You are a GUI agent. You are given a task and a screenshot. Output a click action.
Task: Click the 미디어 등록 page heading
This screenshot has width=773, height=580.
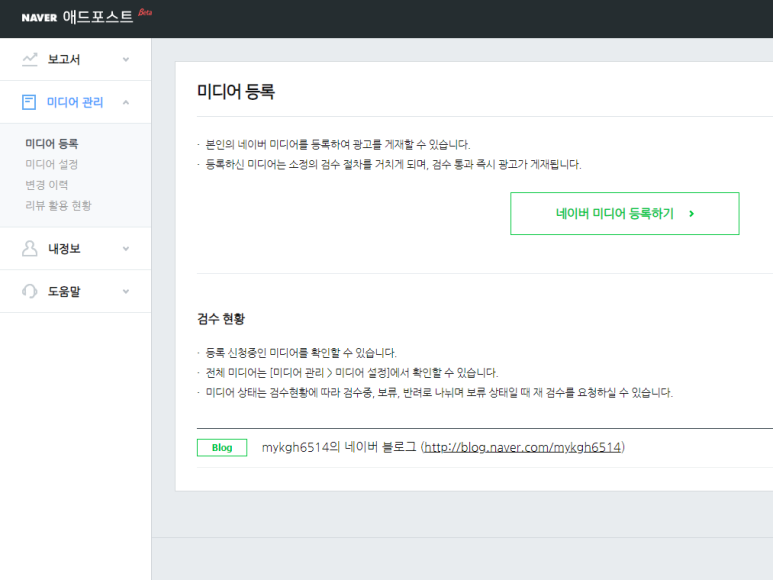[236, 92]
